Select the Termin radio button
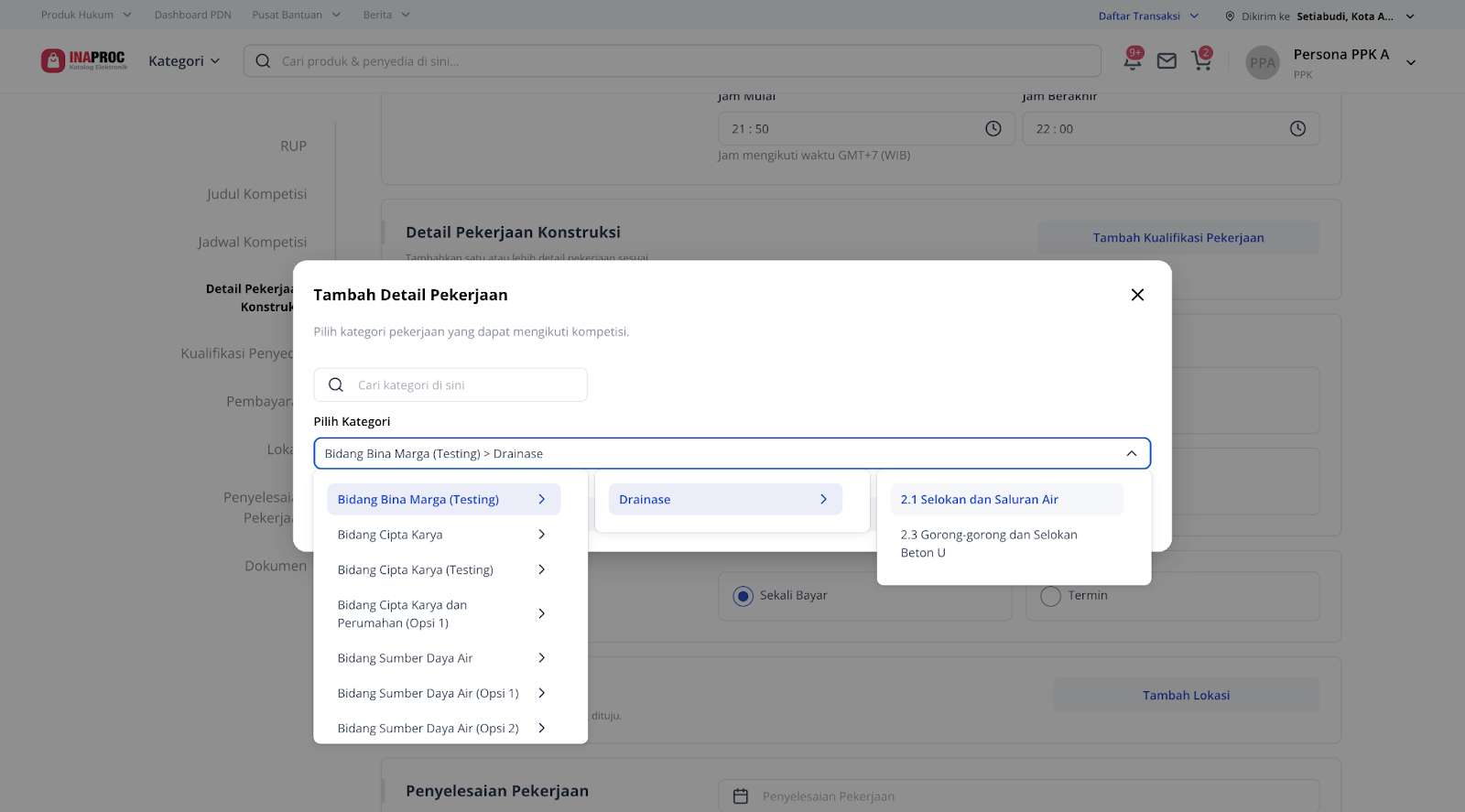 pos(1050,596)
